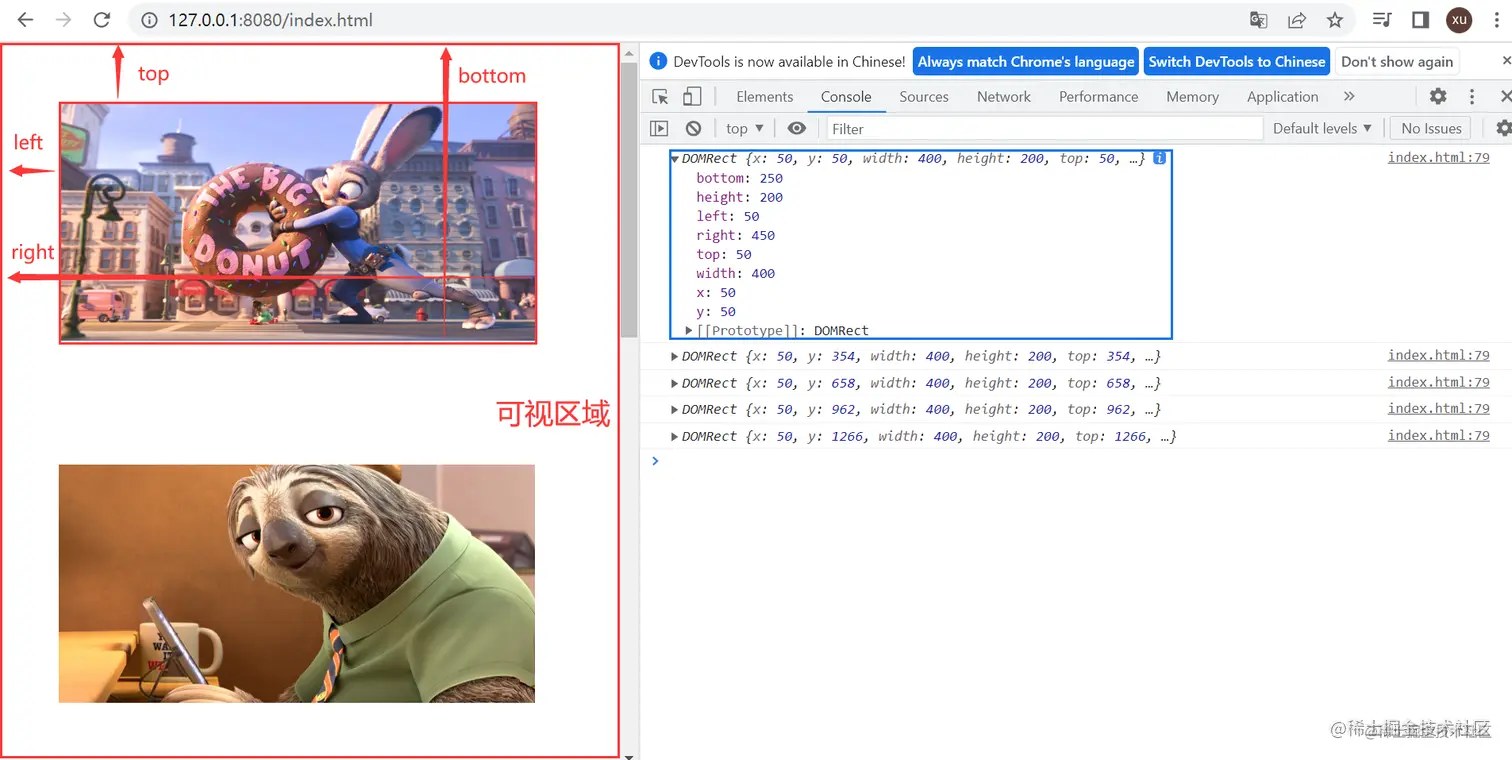Share this page icon
1512x760 pixels.
click(x=1297, y=20)
